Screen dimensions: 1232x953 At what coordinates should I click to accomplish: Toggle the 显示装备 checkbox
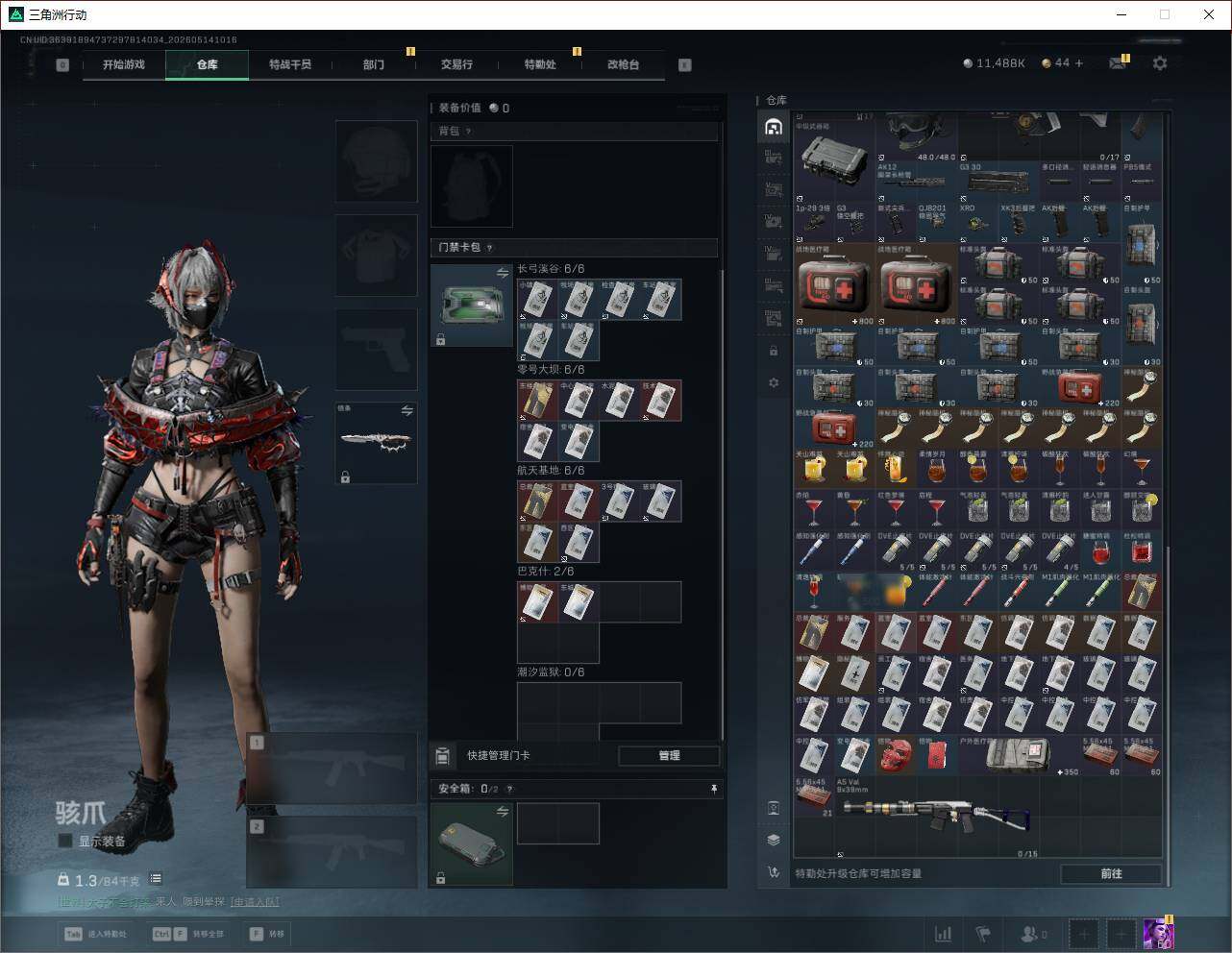(65, 841)
